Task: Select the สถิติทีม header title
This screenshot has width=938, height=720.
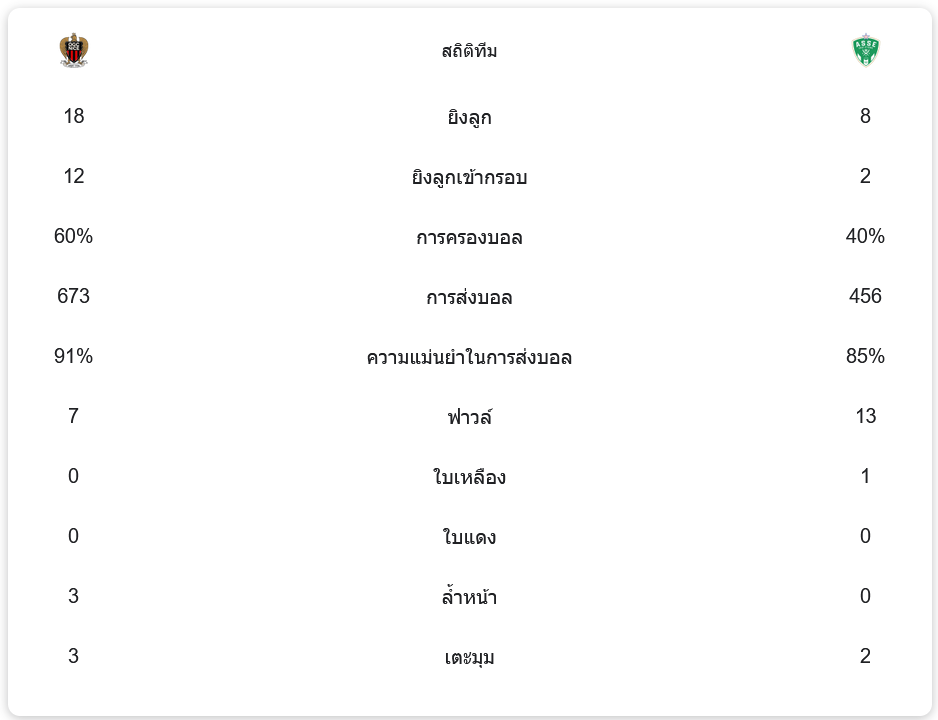Action: [469, 51]
